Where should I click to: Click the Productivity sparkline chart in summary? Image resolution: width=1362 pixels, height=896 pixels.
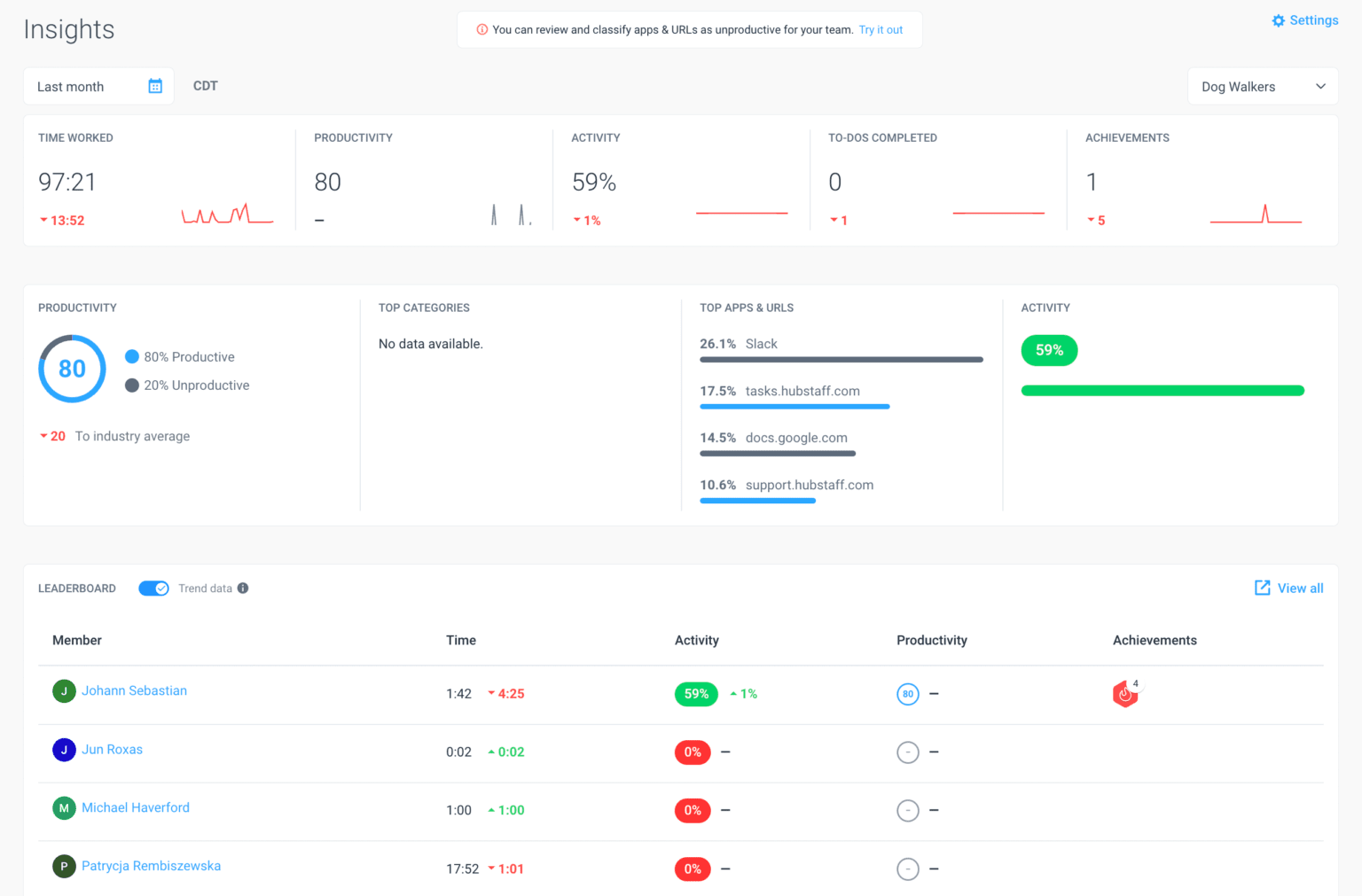point(512,214)
